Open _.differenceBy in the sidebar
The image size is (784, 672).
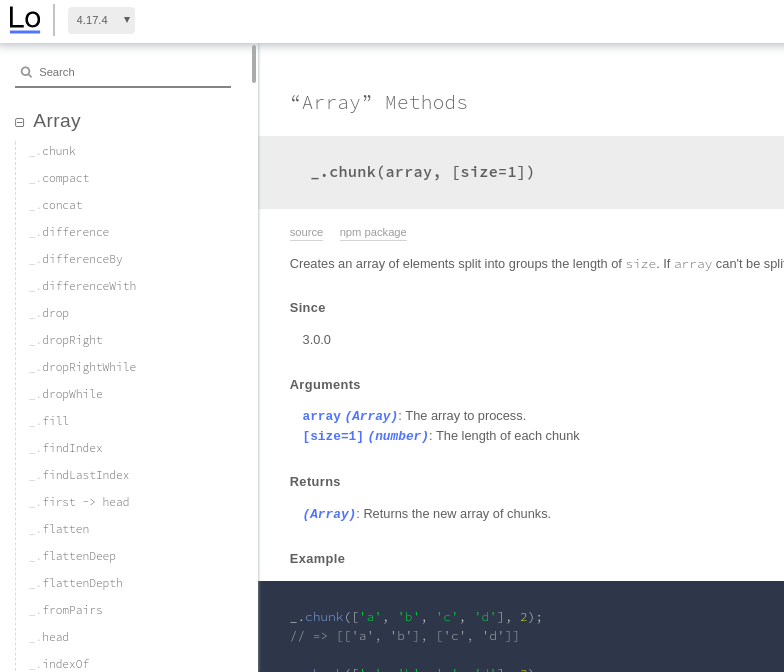click(x=76, y=259)
